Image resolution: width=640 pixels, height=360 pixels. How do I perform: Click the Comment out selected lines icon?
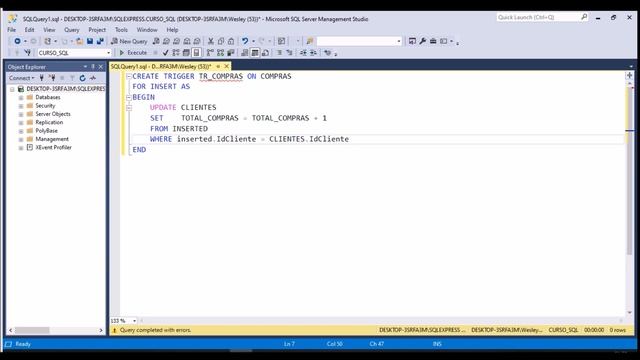[280, 53]
